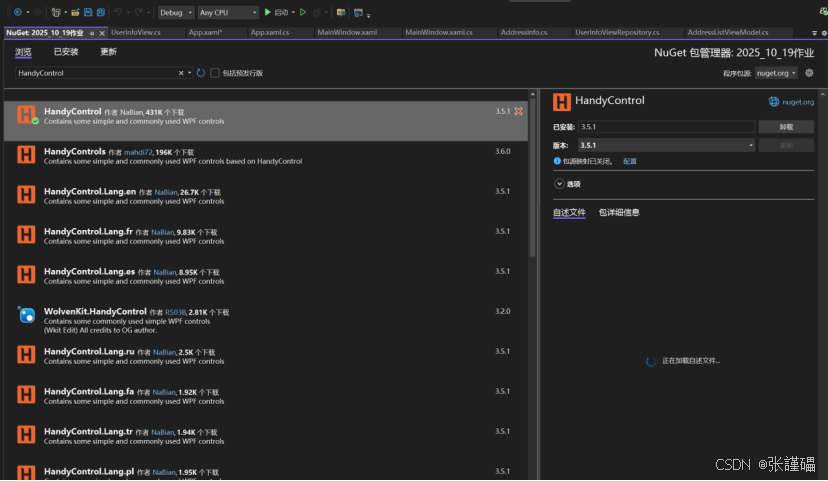This screenshot has width=828, height=481.
Task: Open the nuget.org link in the details pane
Action: 798,102
